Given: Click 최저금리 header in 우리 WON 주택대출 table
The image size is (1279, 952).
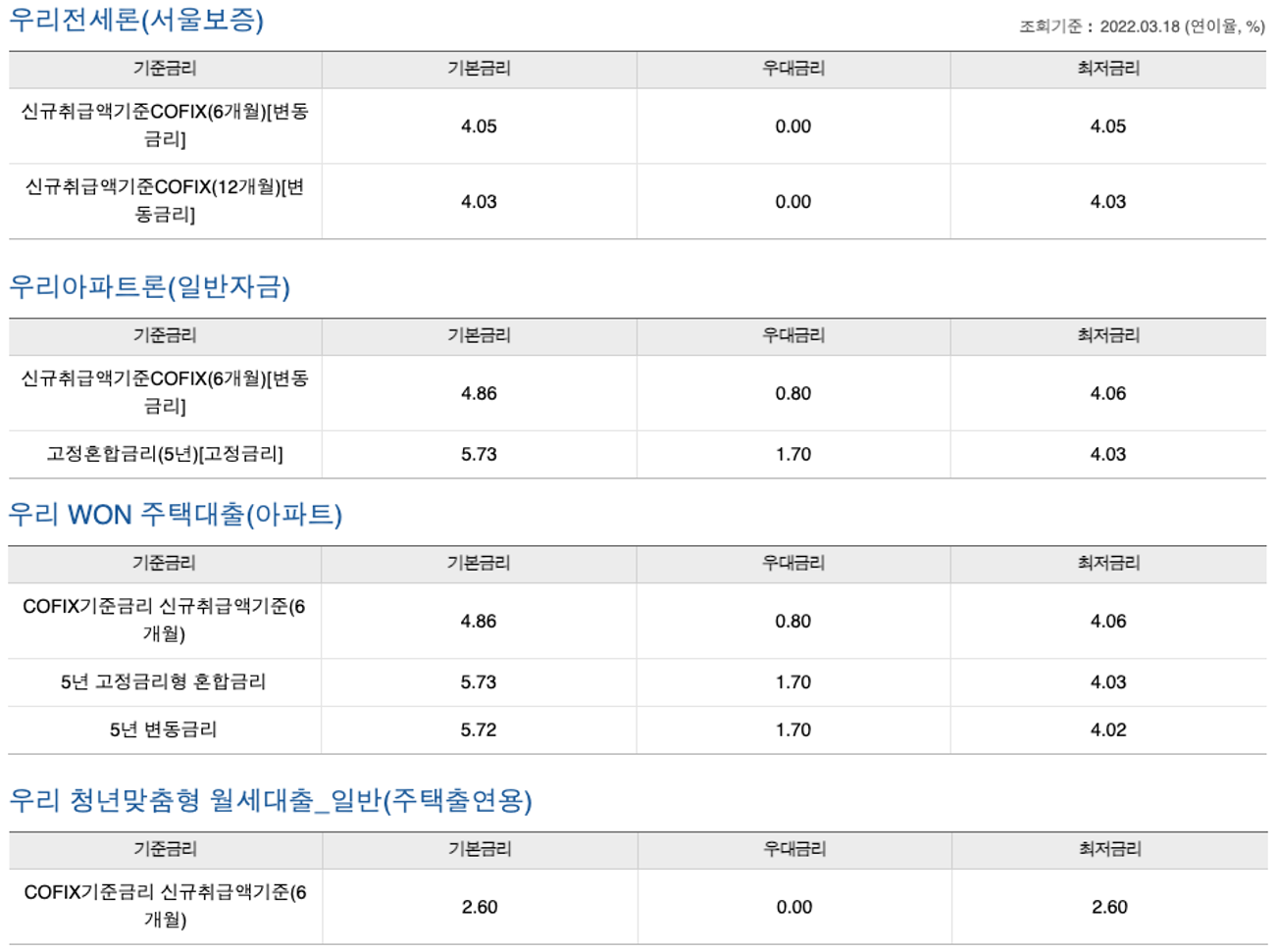Looking at the screenshot, I should coord(1109,563).
